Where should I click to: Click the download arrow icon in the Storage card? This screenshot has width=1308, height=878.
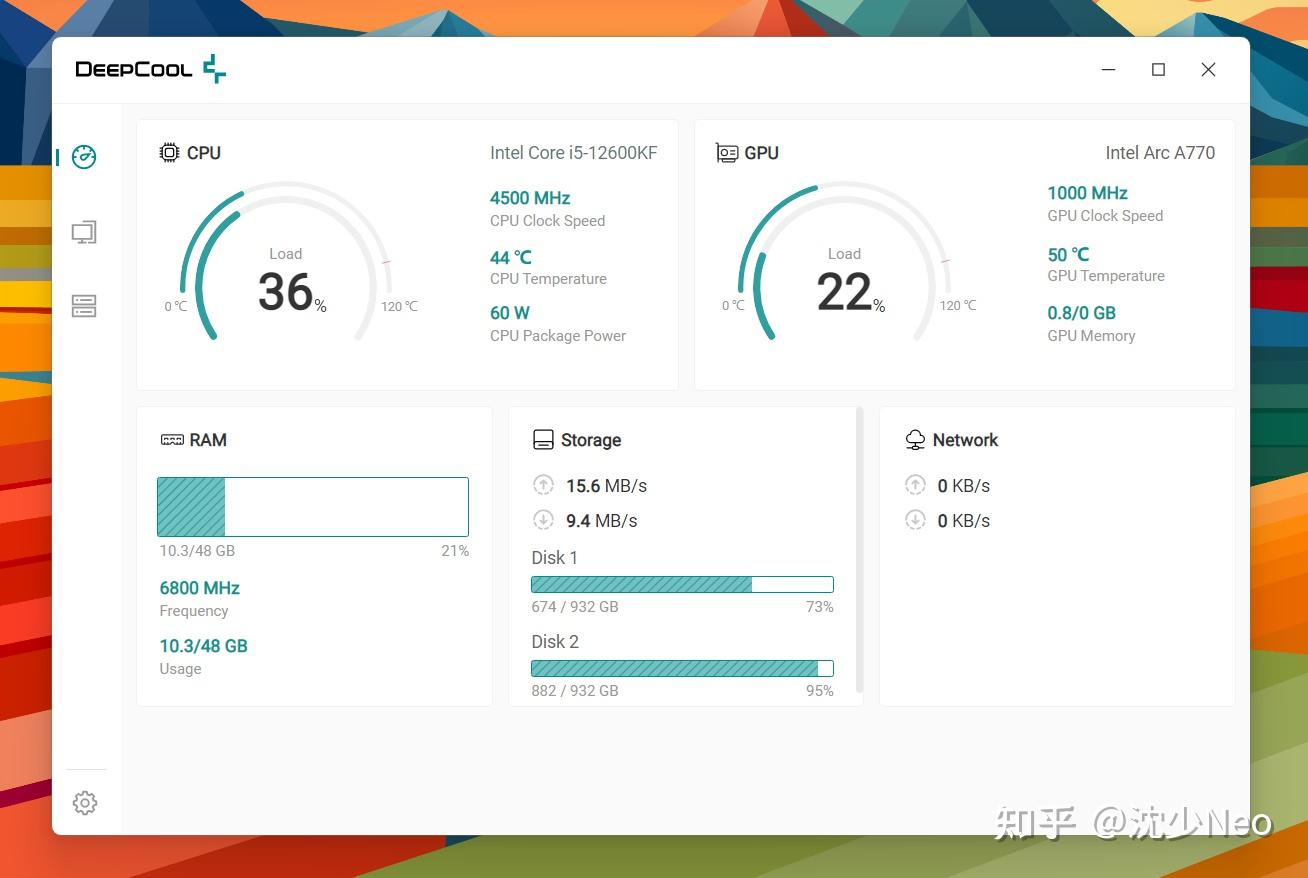(x=544, y=520)
